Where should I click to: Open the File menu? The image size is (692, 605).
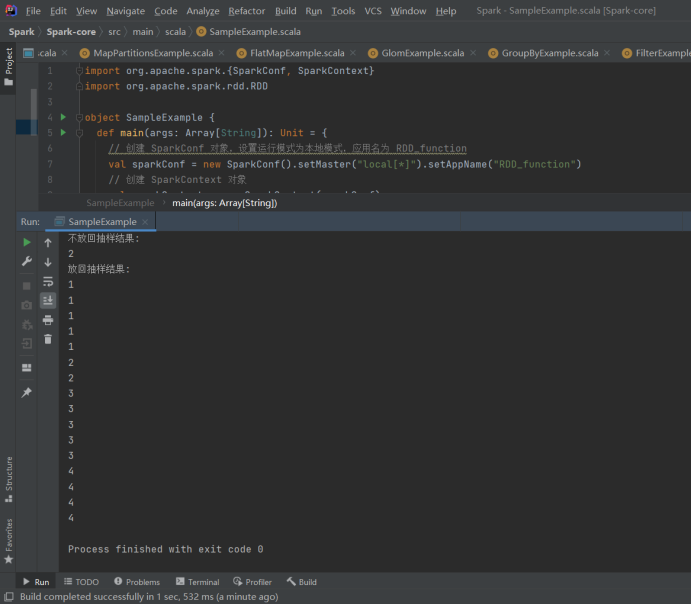pyautogui.click(x=33, y=11)
